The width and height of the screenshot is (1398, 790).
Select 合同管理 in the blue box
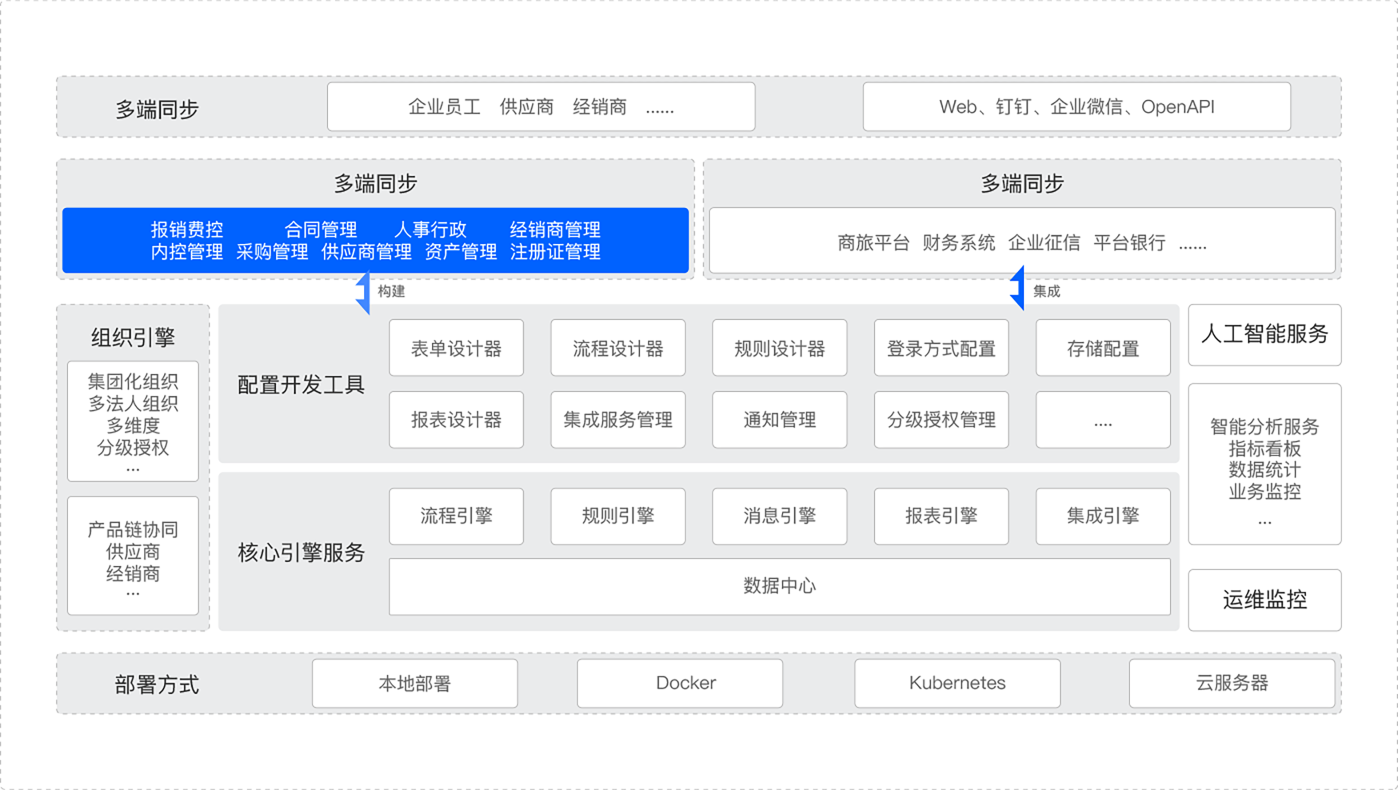coord(321,230)
